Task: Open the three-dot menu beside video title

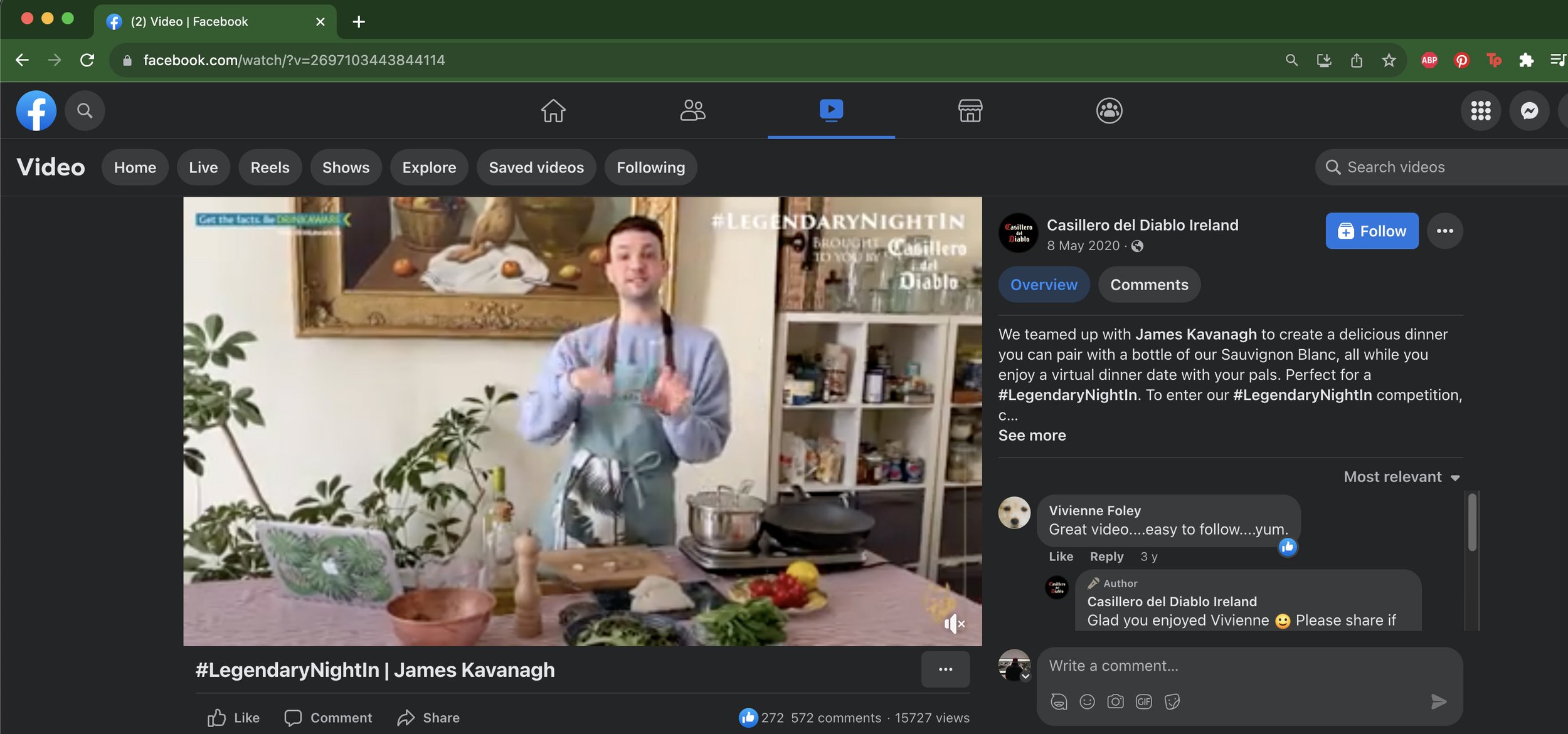Action: click(x=945, y=669)
